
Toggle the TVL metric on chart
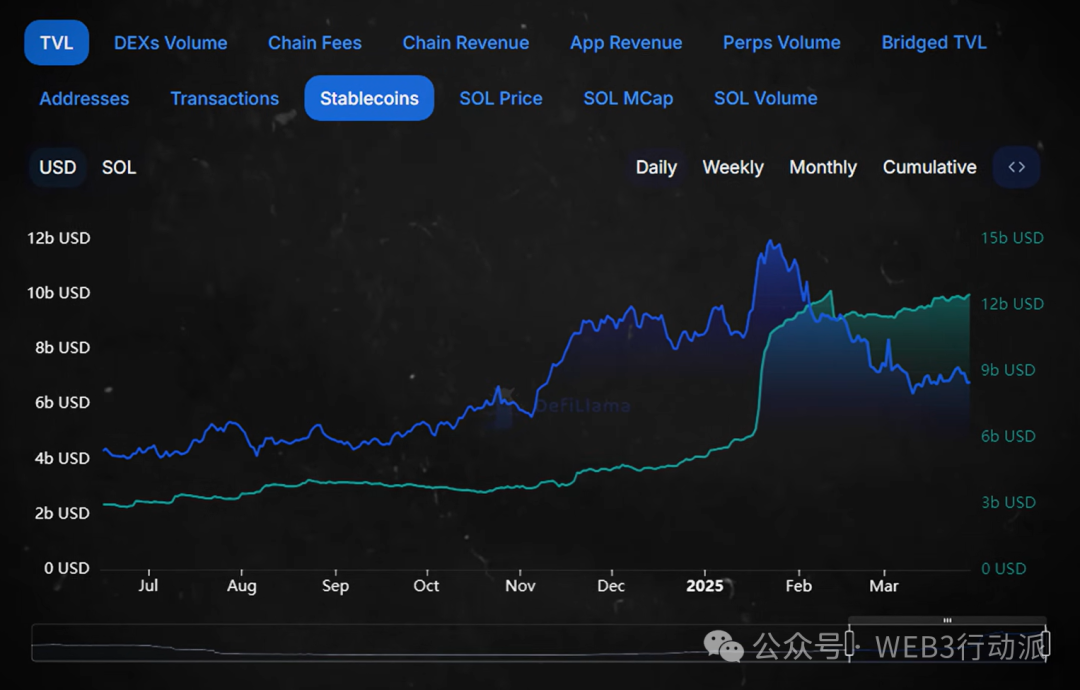pyautogui.click(x=57, y=43)
